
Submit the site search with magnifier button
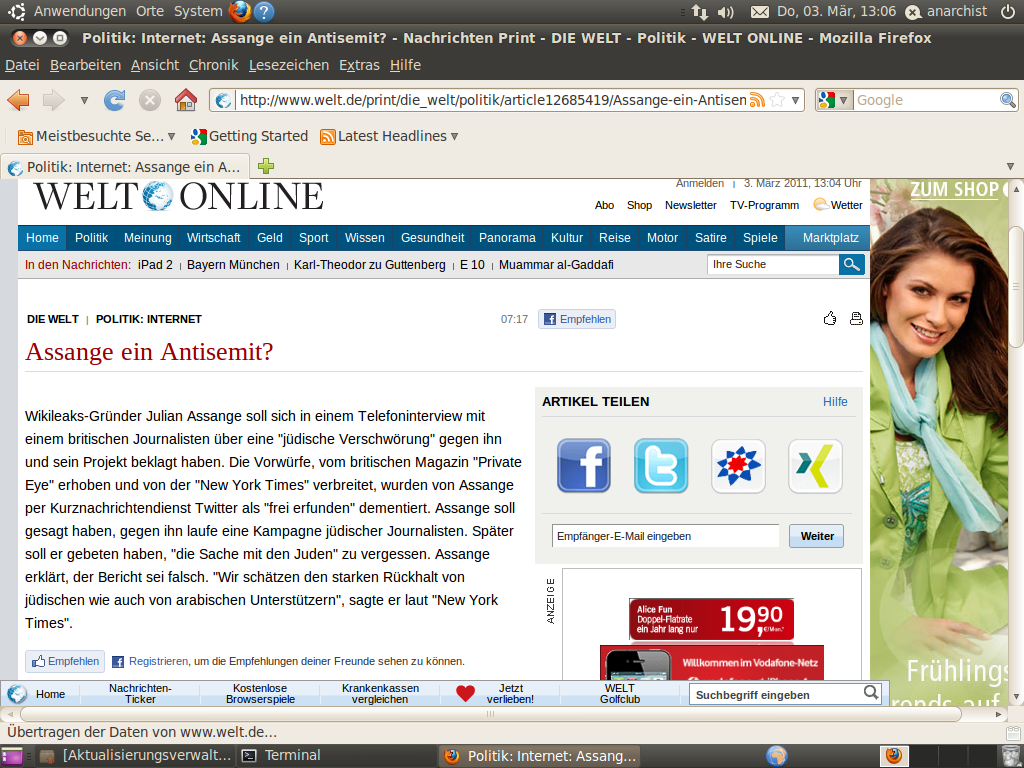tap(852, 264)
